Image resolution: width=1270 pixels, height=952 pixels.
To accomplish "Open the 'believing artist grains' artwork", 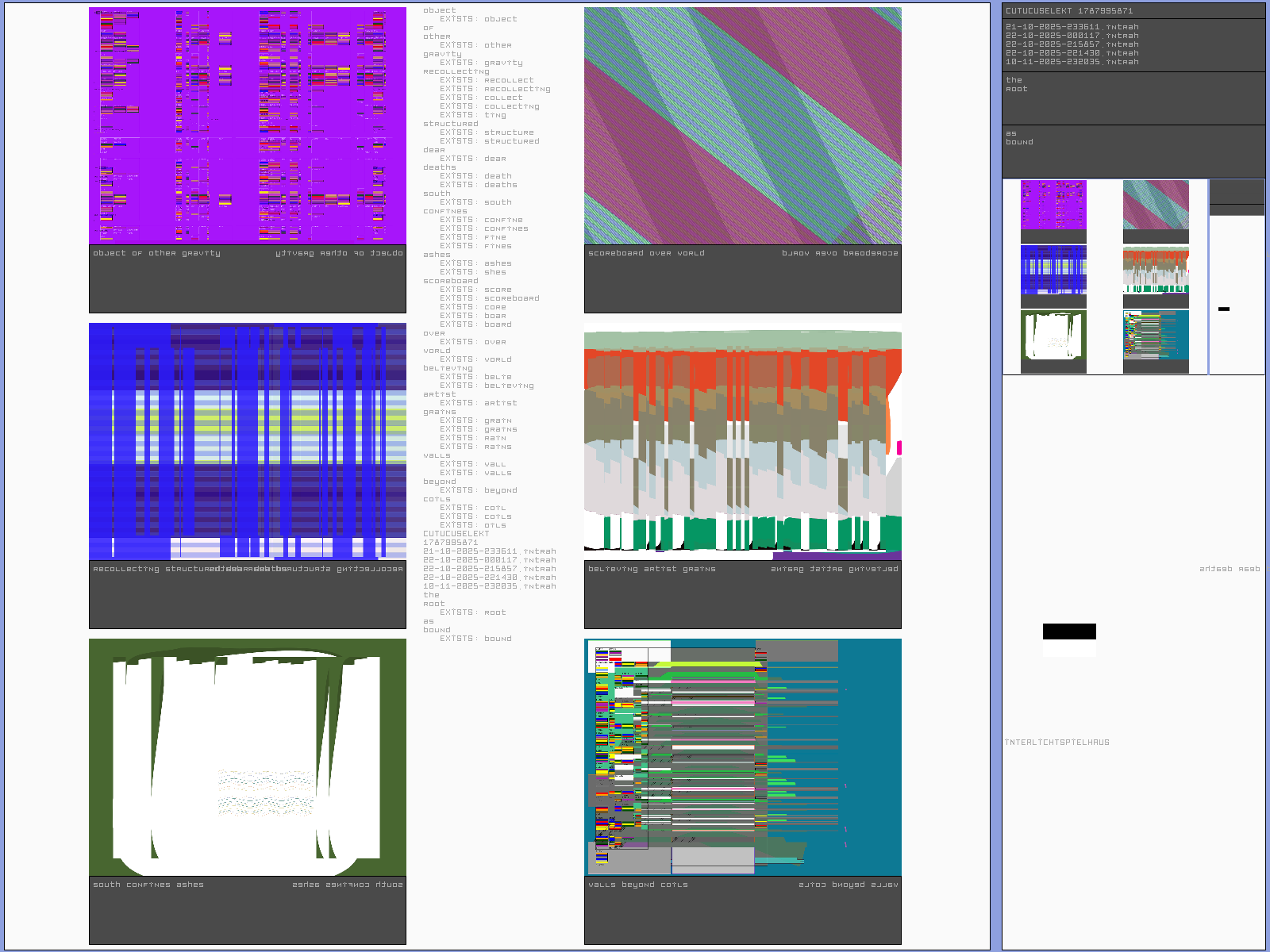I will pos(742,440).
